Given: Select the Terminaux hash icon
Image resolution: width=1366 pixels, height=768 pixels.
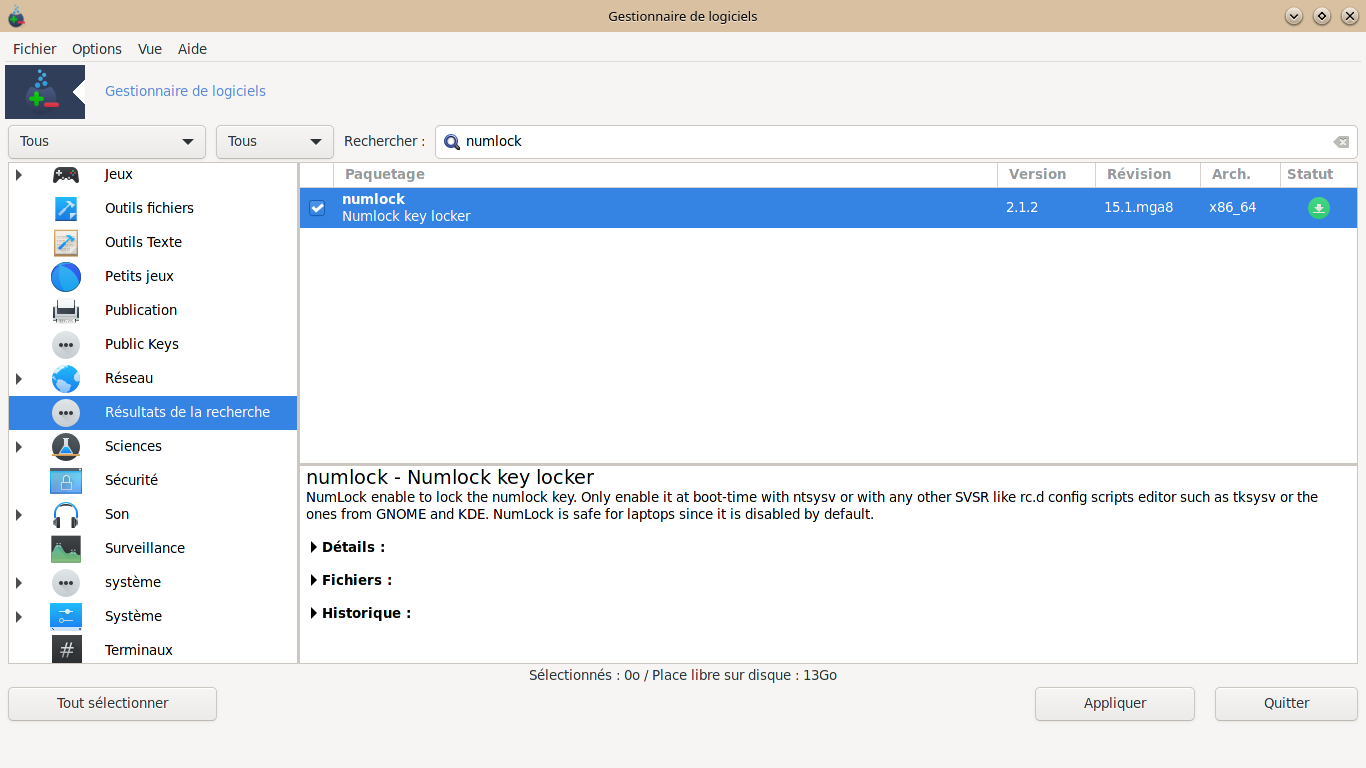Looking at the screenshot, I should 66,651.
